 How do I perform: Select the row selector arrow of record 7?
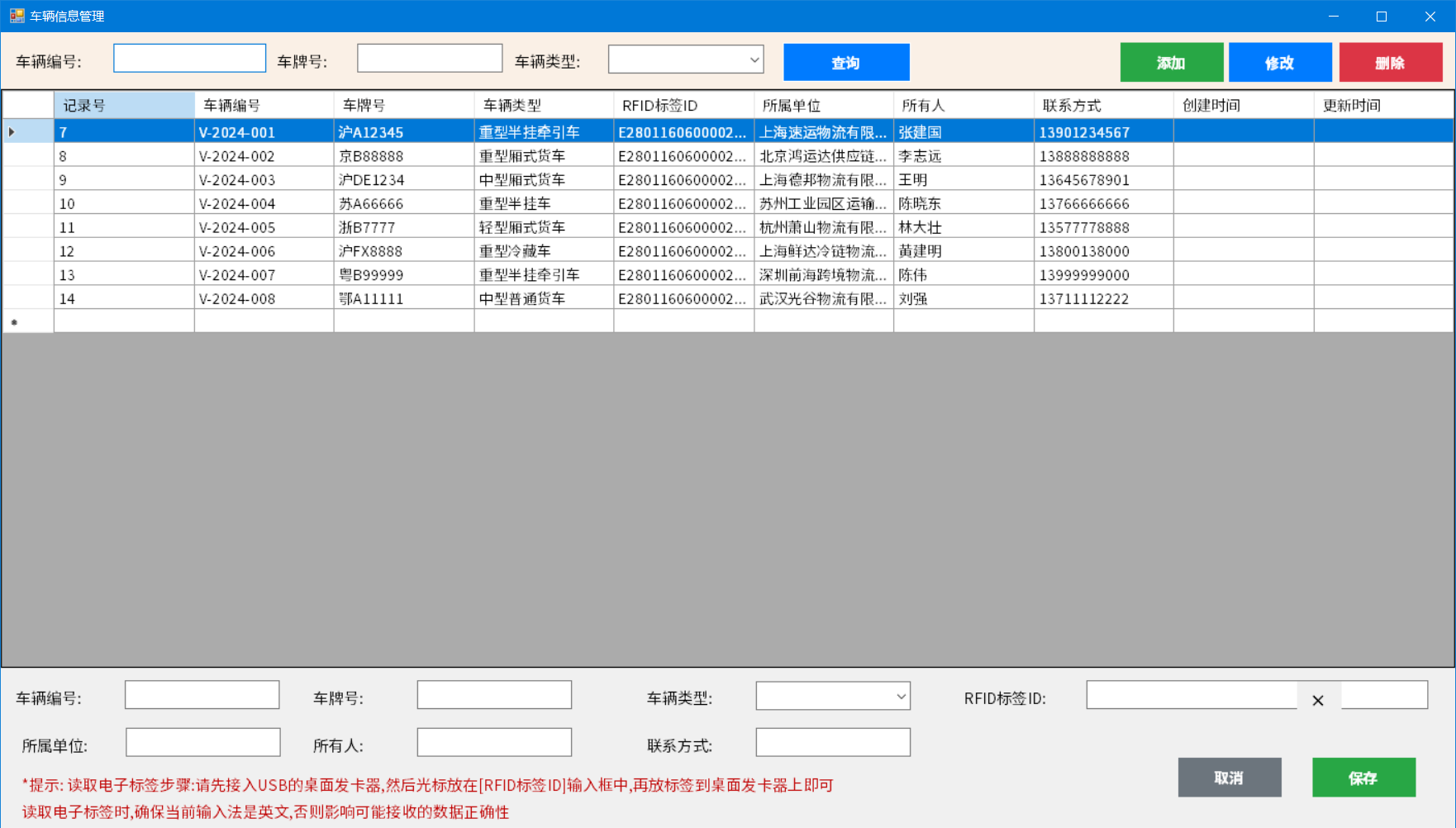(29, 132)
